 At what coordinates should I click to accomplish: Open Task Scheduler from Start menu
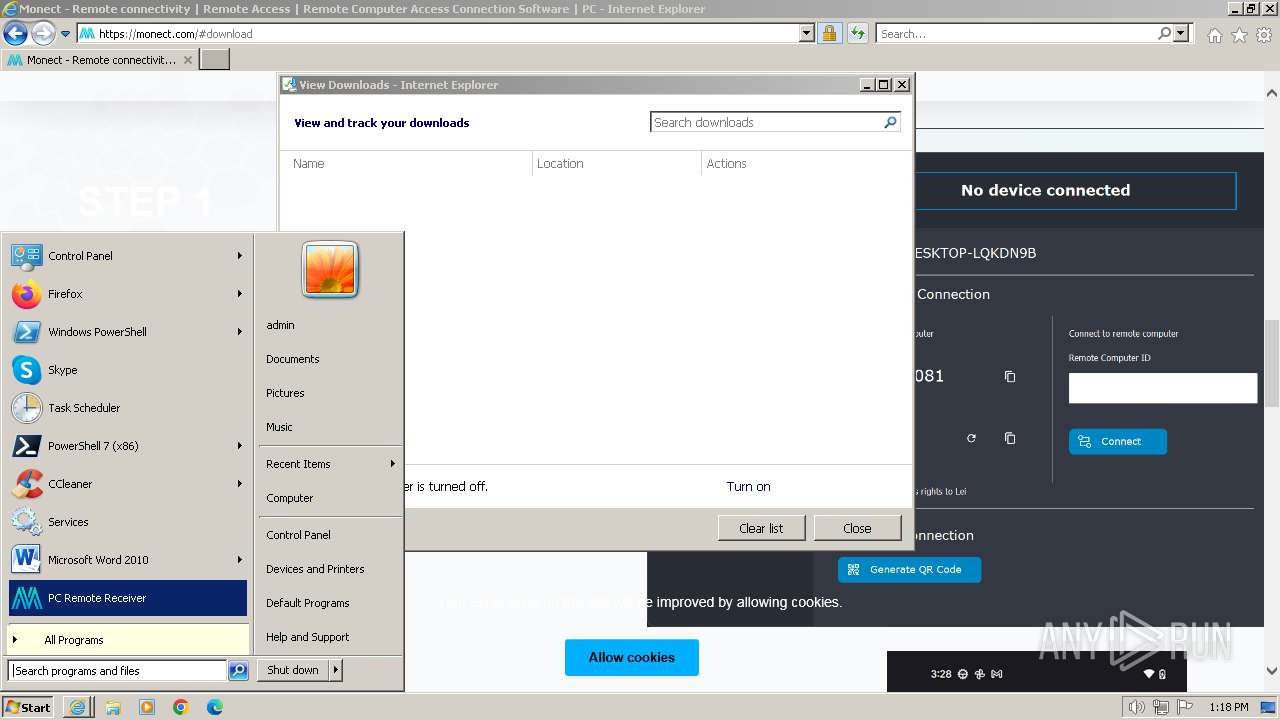click(x=128, y=408)
